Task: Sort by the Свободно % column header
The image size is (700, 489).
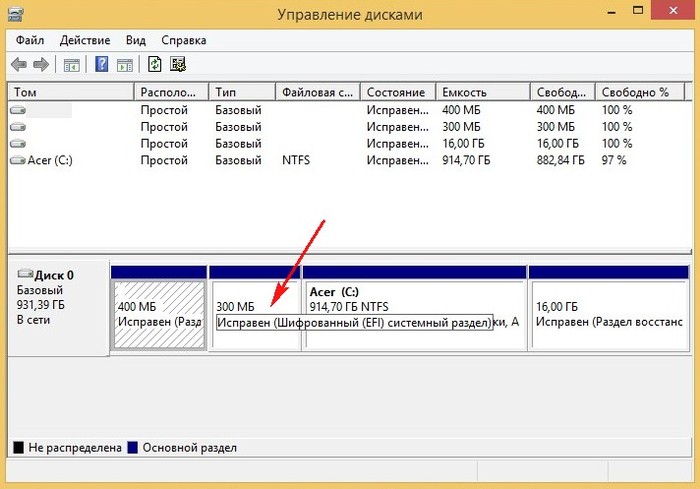Action: click(x=640, y=92)
